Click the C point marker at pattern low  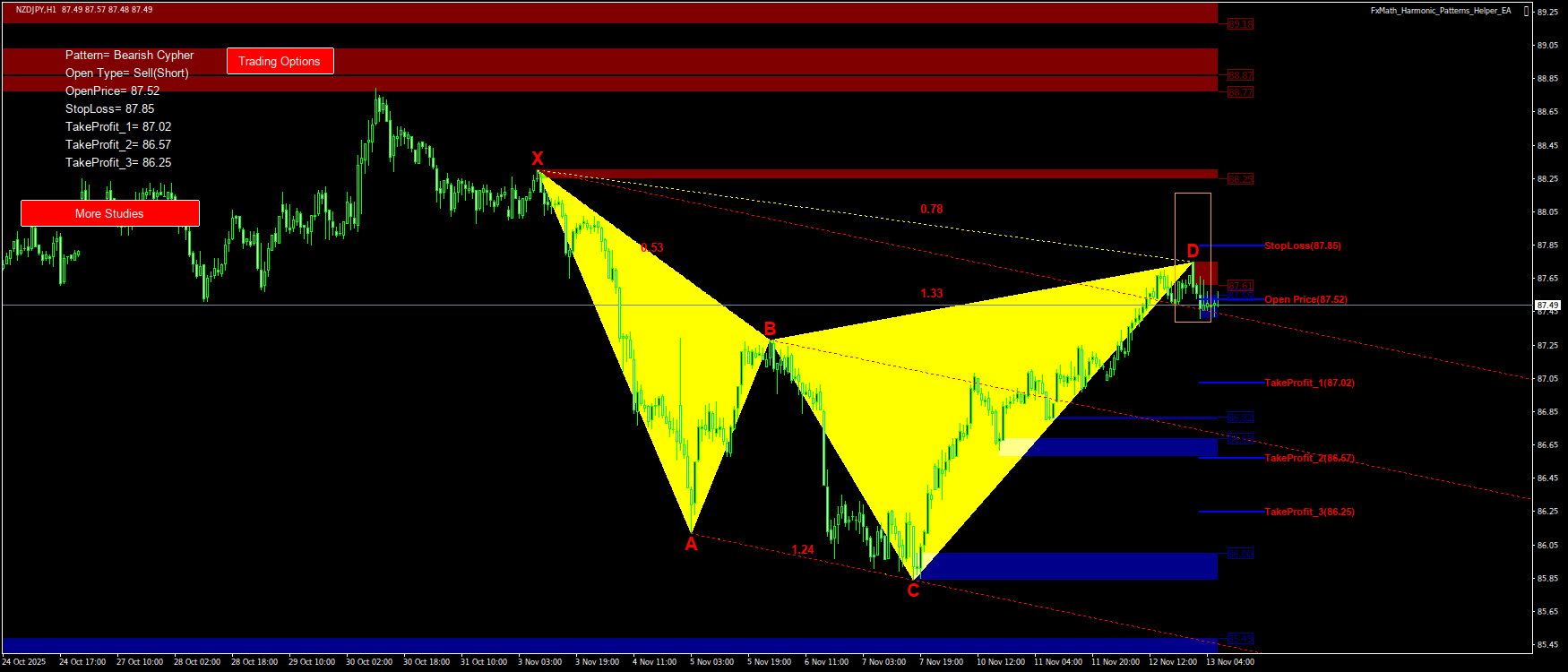913,590
